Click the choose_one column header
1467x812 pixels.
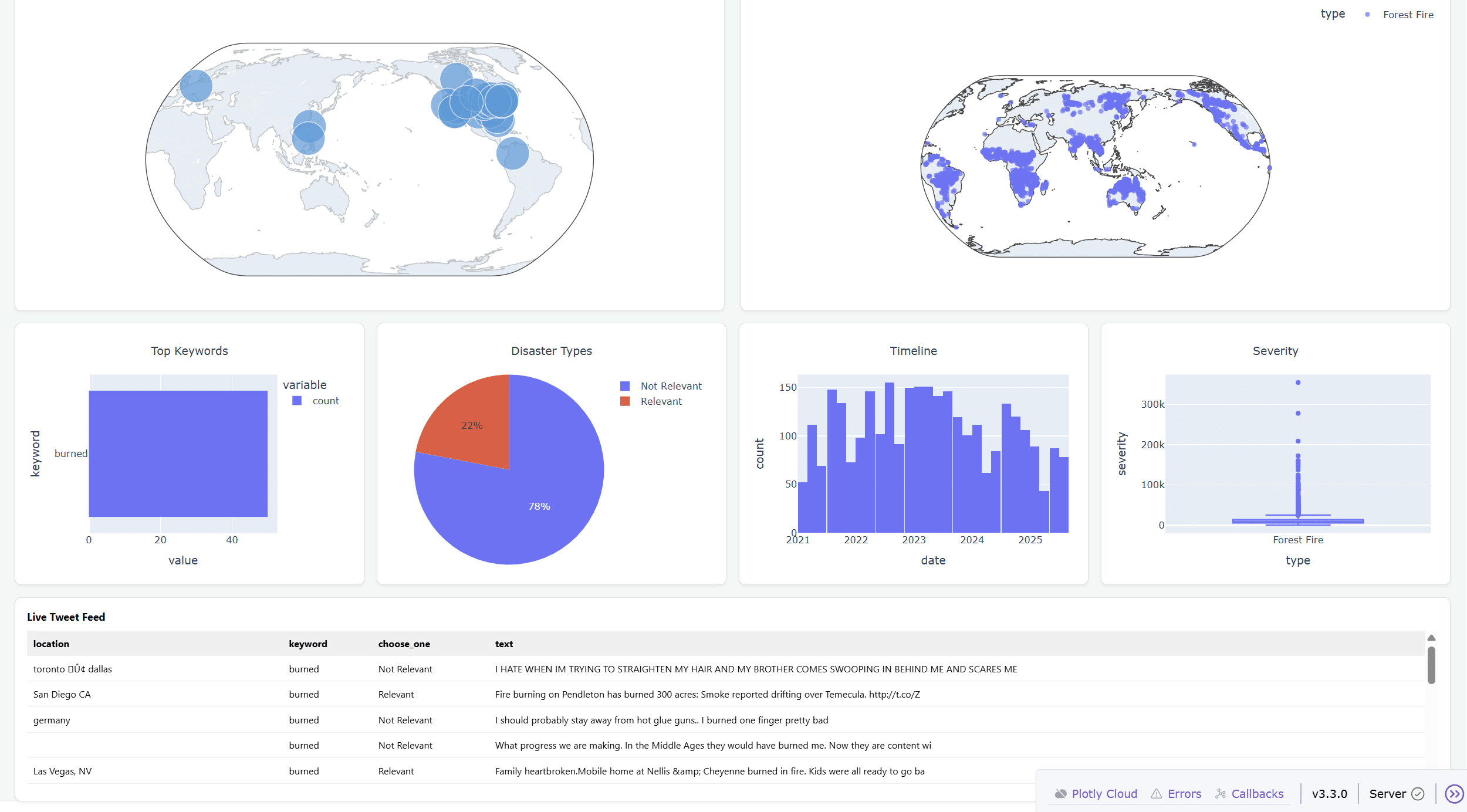coord(404,644)
